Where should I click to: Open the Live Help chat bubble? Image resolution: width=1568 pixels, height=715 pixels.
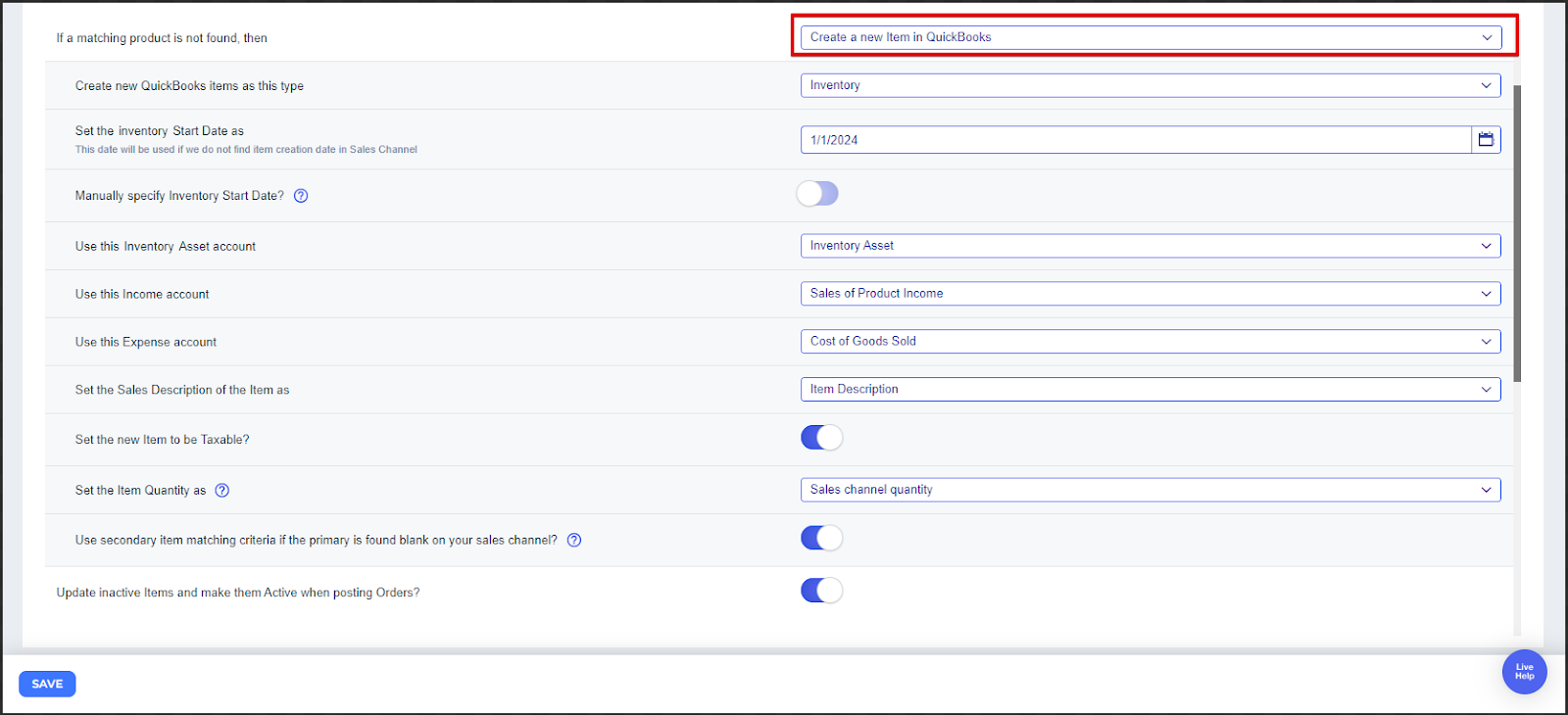coord(1524,672)
